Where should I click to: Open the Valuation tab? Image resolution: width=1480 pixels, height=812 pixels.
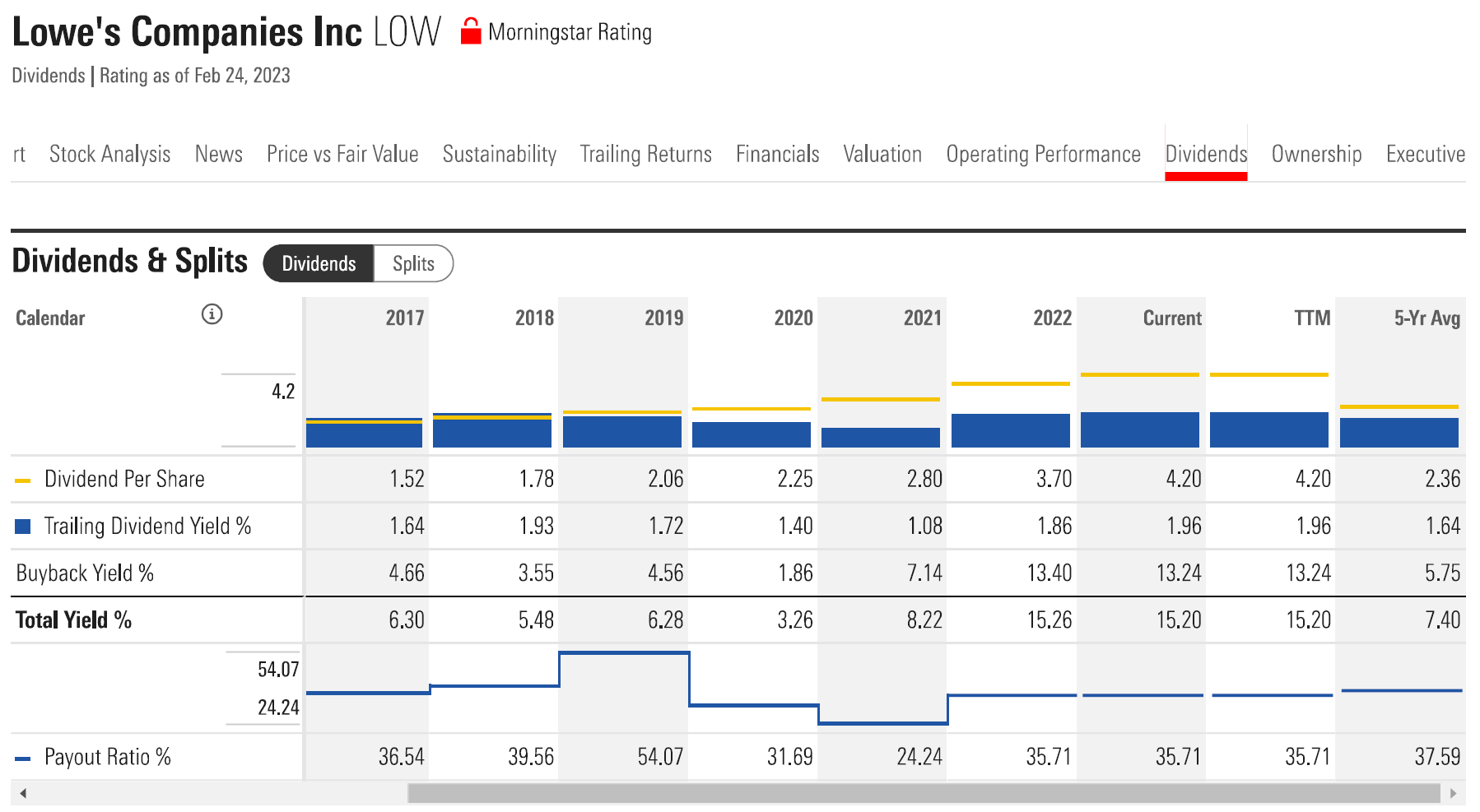(x=882, y=154)
